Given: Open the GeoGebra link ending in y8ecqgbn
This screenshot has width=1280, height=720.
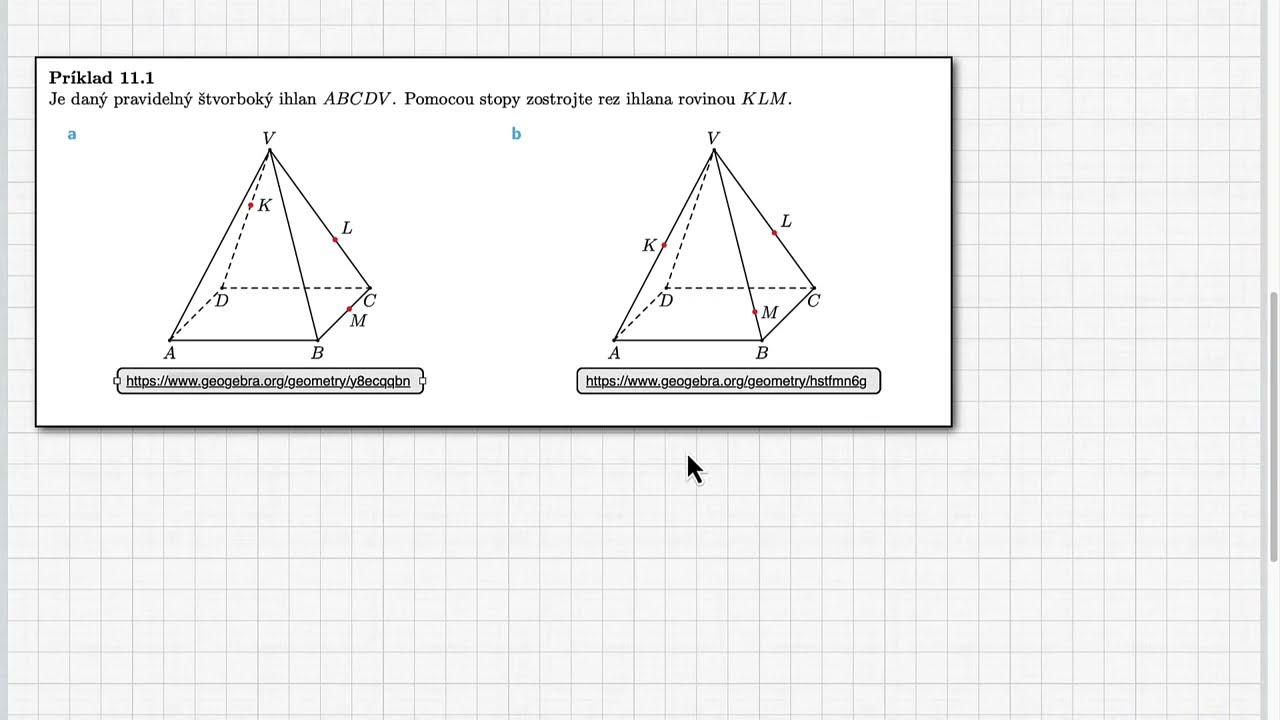Looking at the screenshot, I should coord(268,381).
